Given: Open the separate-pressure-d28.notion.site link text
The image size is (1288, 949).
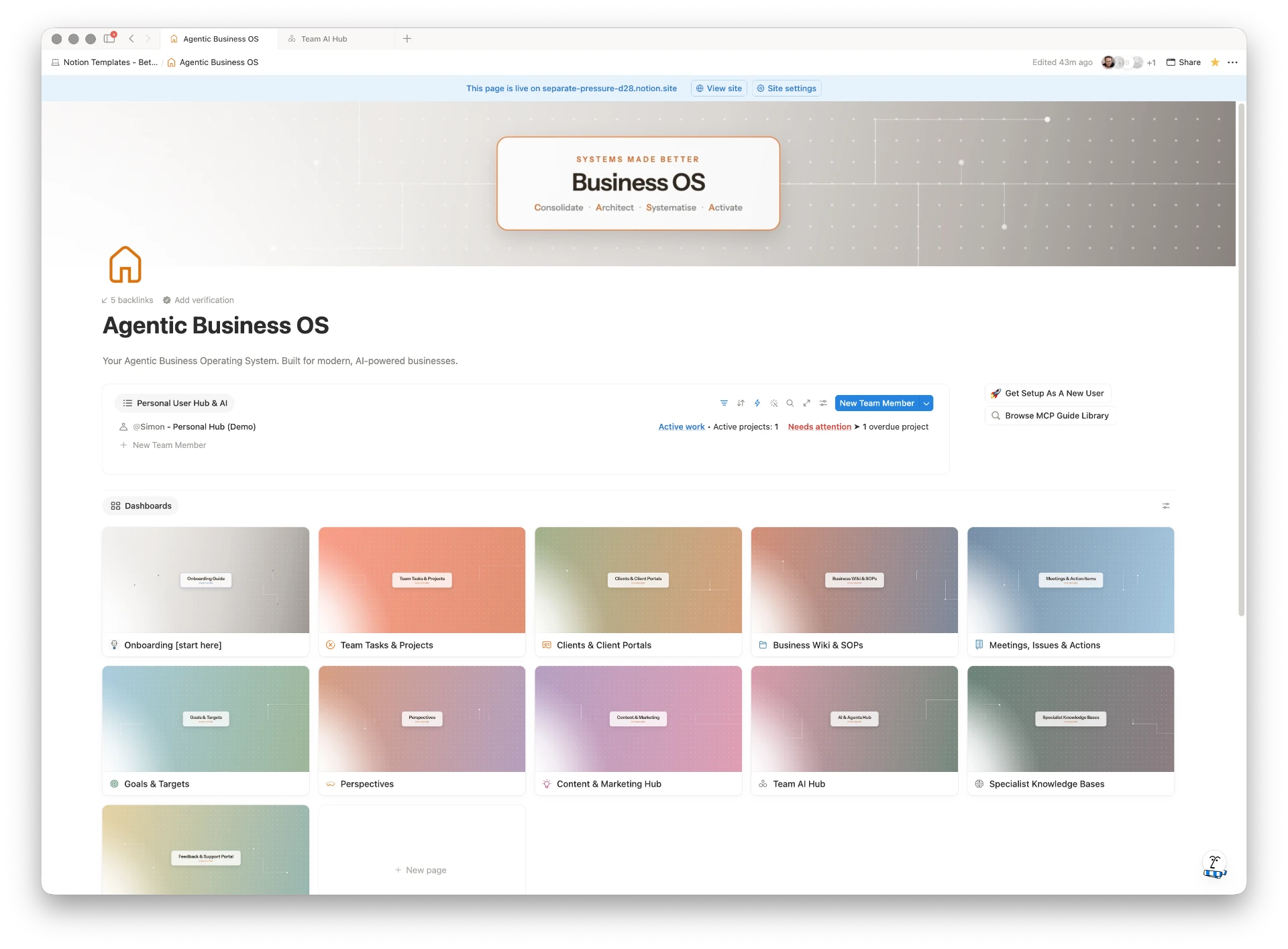Looking at the screenshot, I should [x=610, y=89].
